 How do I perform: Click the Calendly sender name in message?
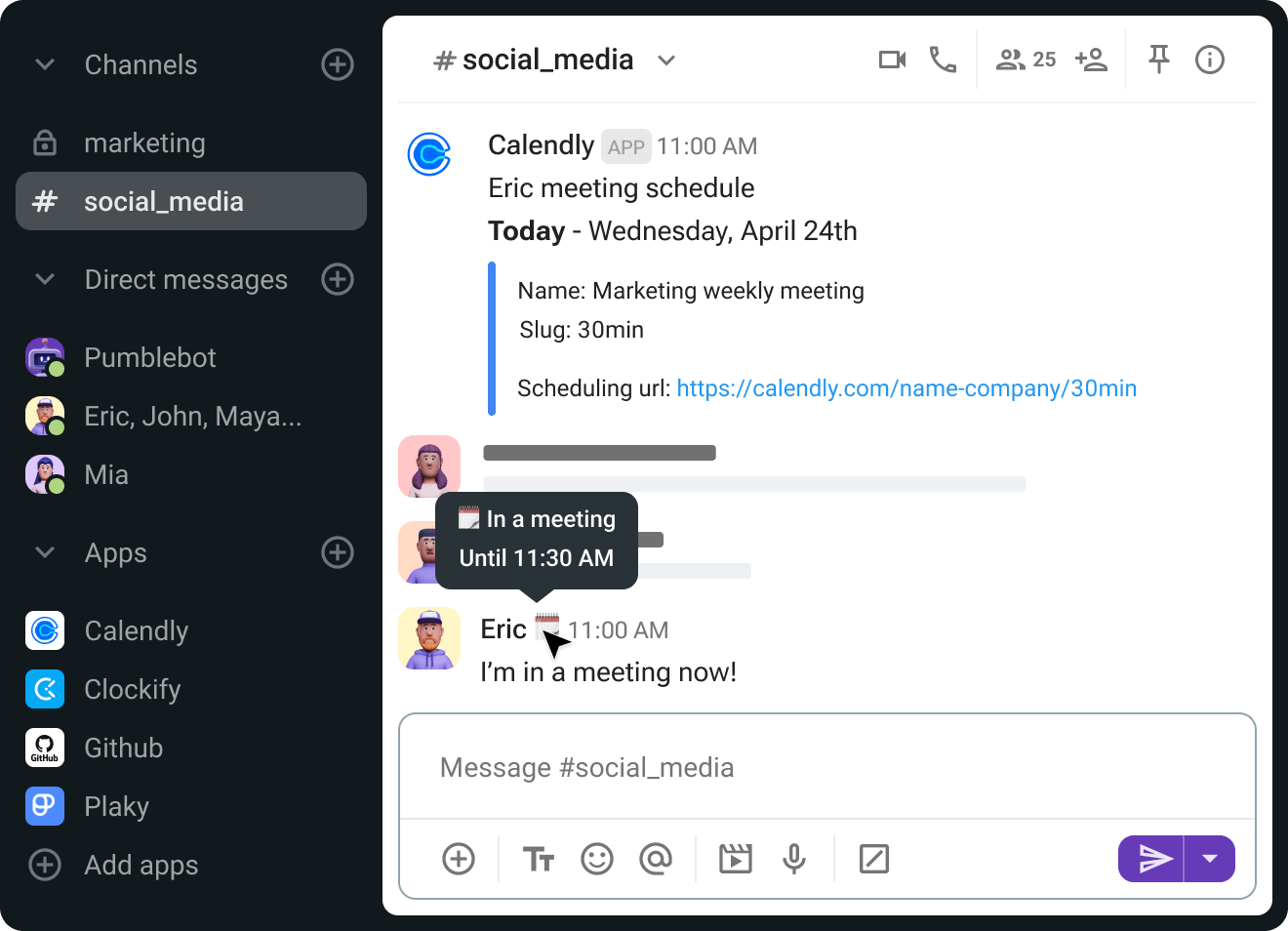click(x=541, y=145)
